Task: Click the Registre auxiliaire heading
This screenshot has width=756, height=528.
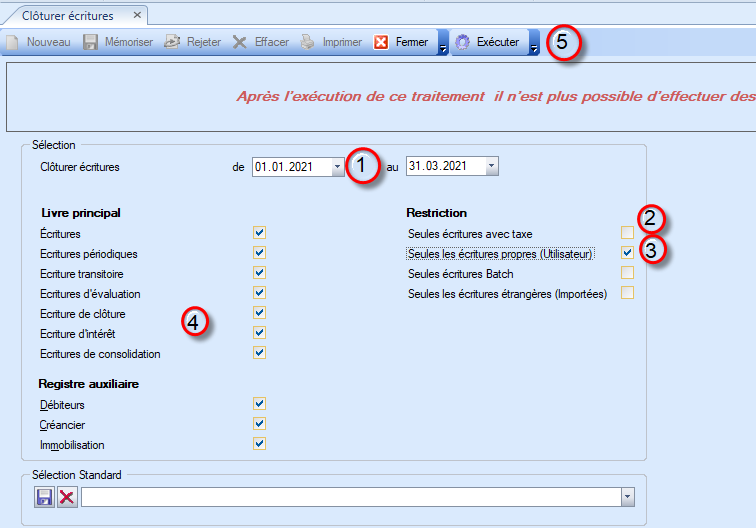Action: click(89, 384)
